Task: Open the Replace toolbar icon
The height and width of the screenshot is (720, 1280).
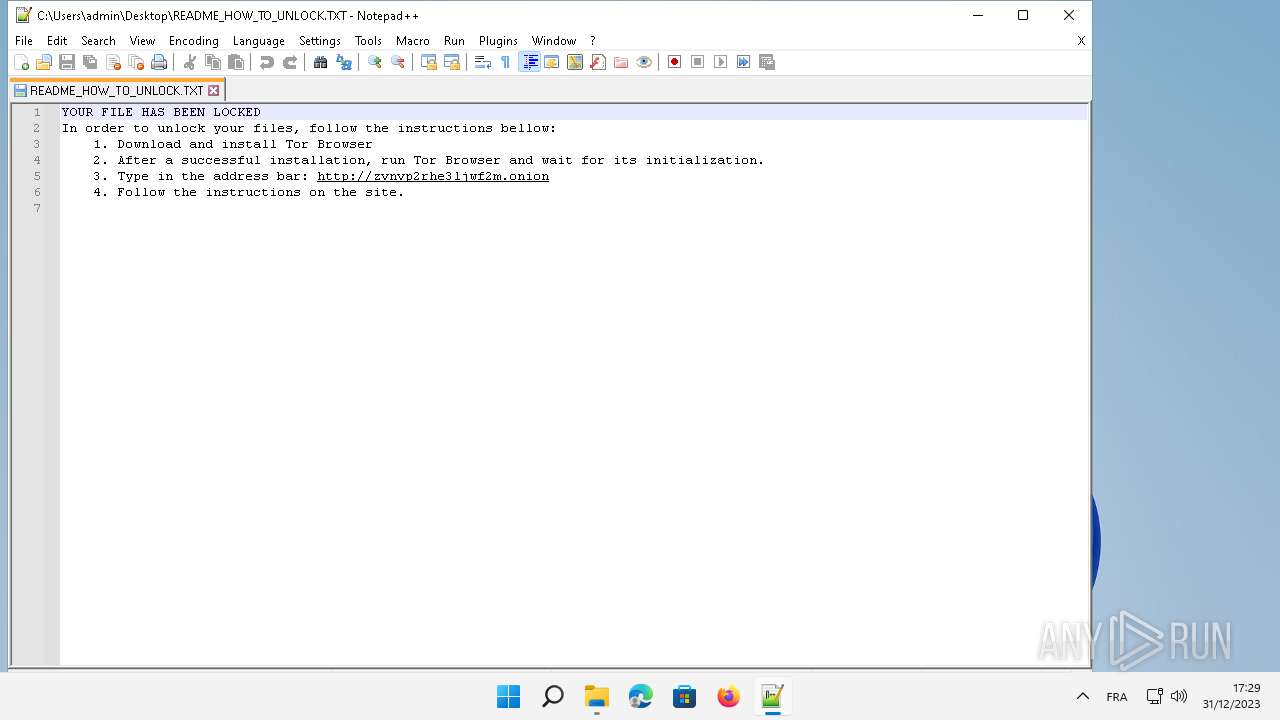Action: 344,62
